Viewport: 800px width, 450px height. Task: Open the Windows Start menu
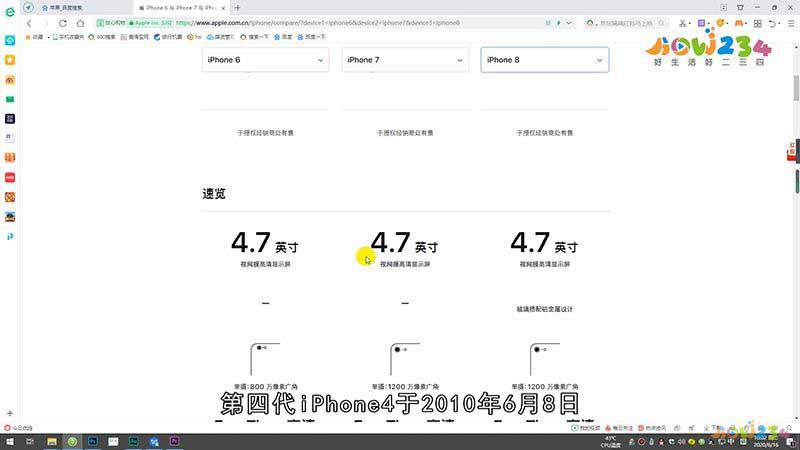(x=10, y=442)
